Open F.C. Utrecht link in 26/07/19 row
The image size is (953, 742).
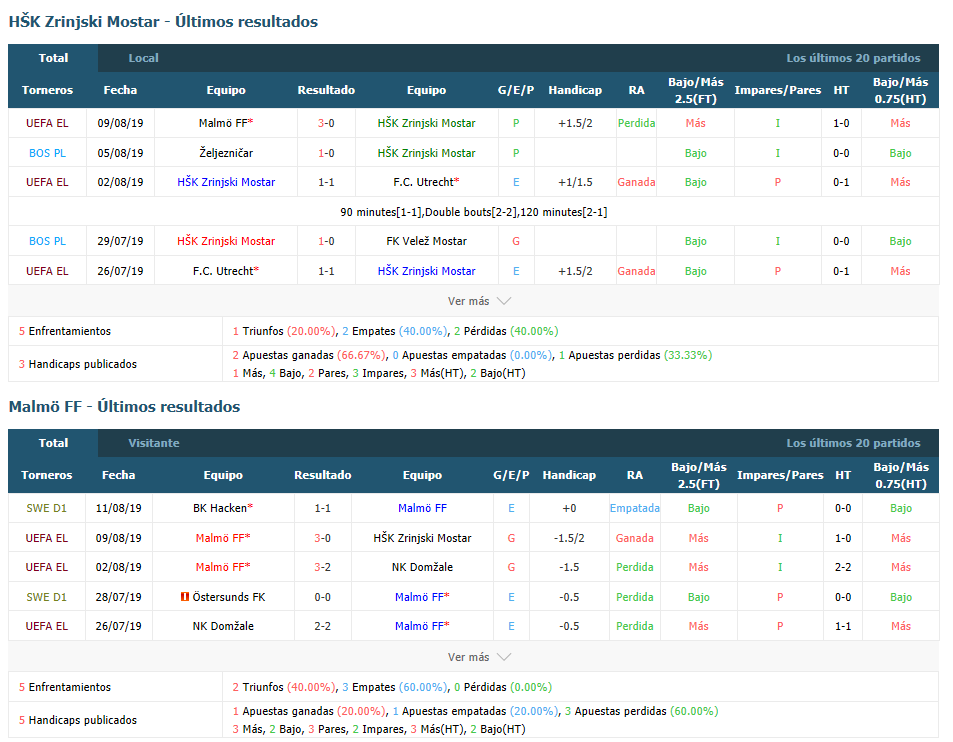tap(225, 271)
